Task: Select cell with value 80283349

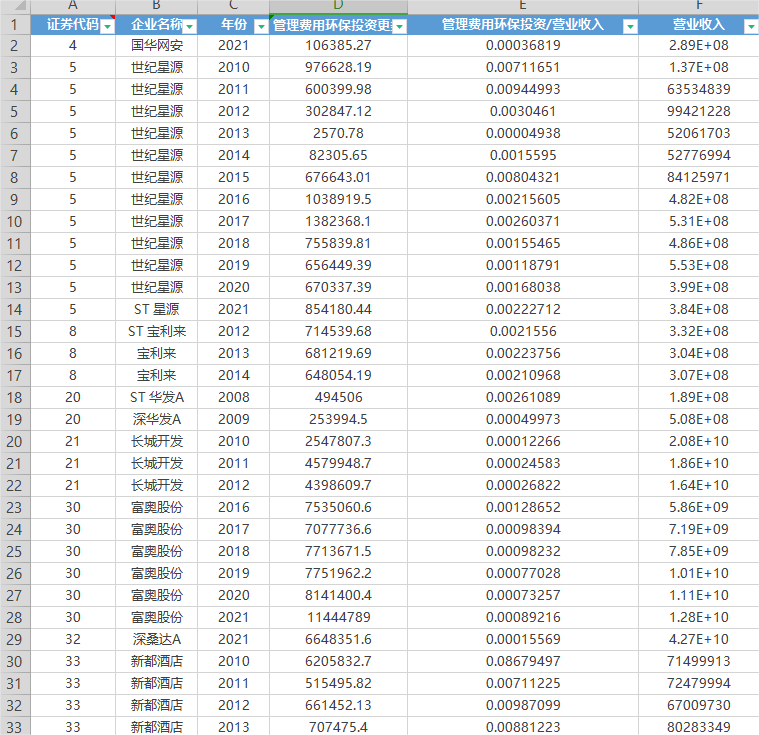Action: [698, 726]
